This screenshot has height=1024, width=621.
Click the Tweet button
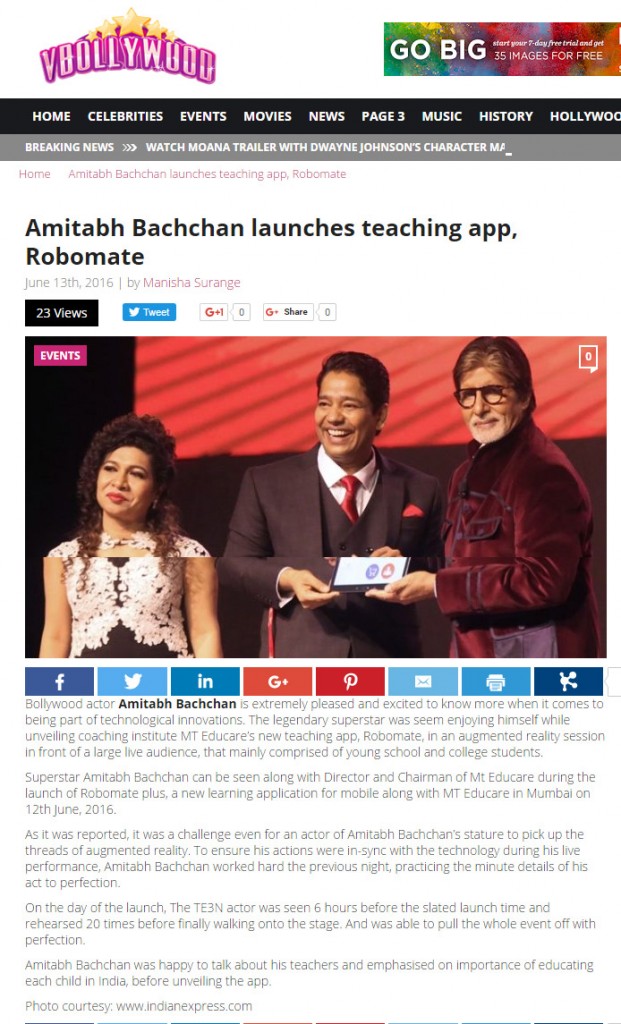[x=149, y=312]
